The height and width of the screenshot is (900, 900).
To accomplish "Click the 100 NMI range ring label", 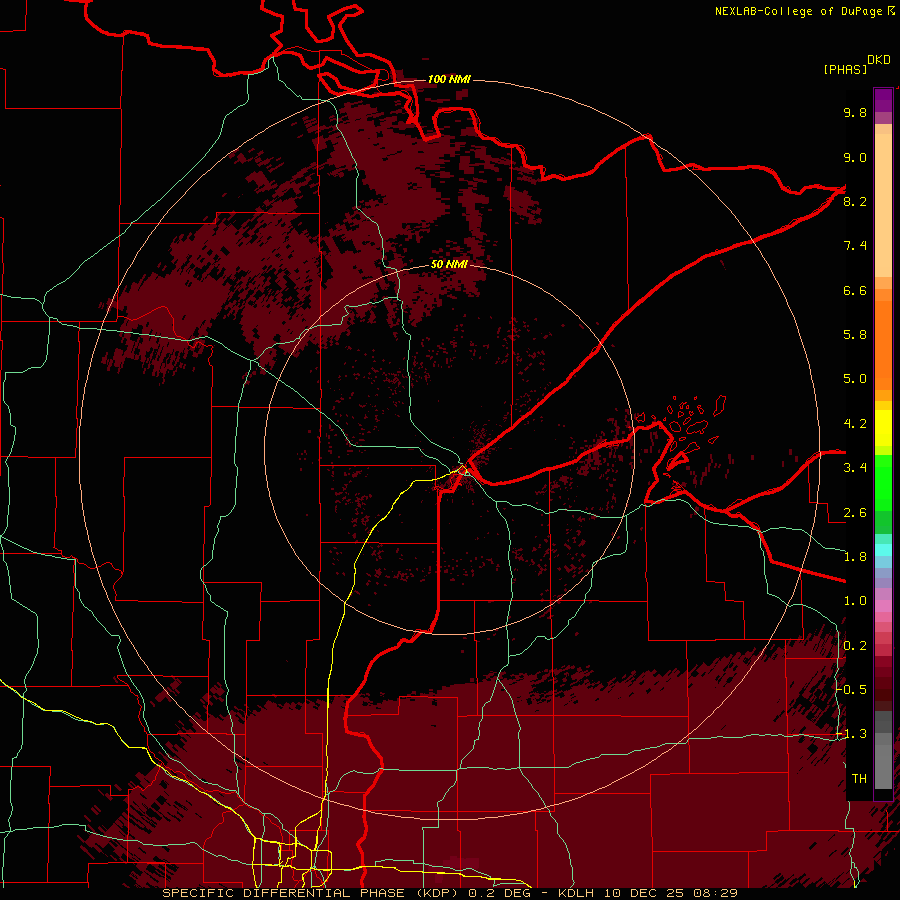I will pos(449,79).
